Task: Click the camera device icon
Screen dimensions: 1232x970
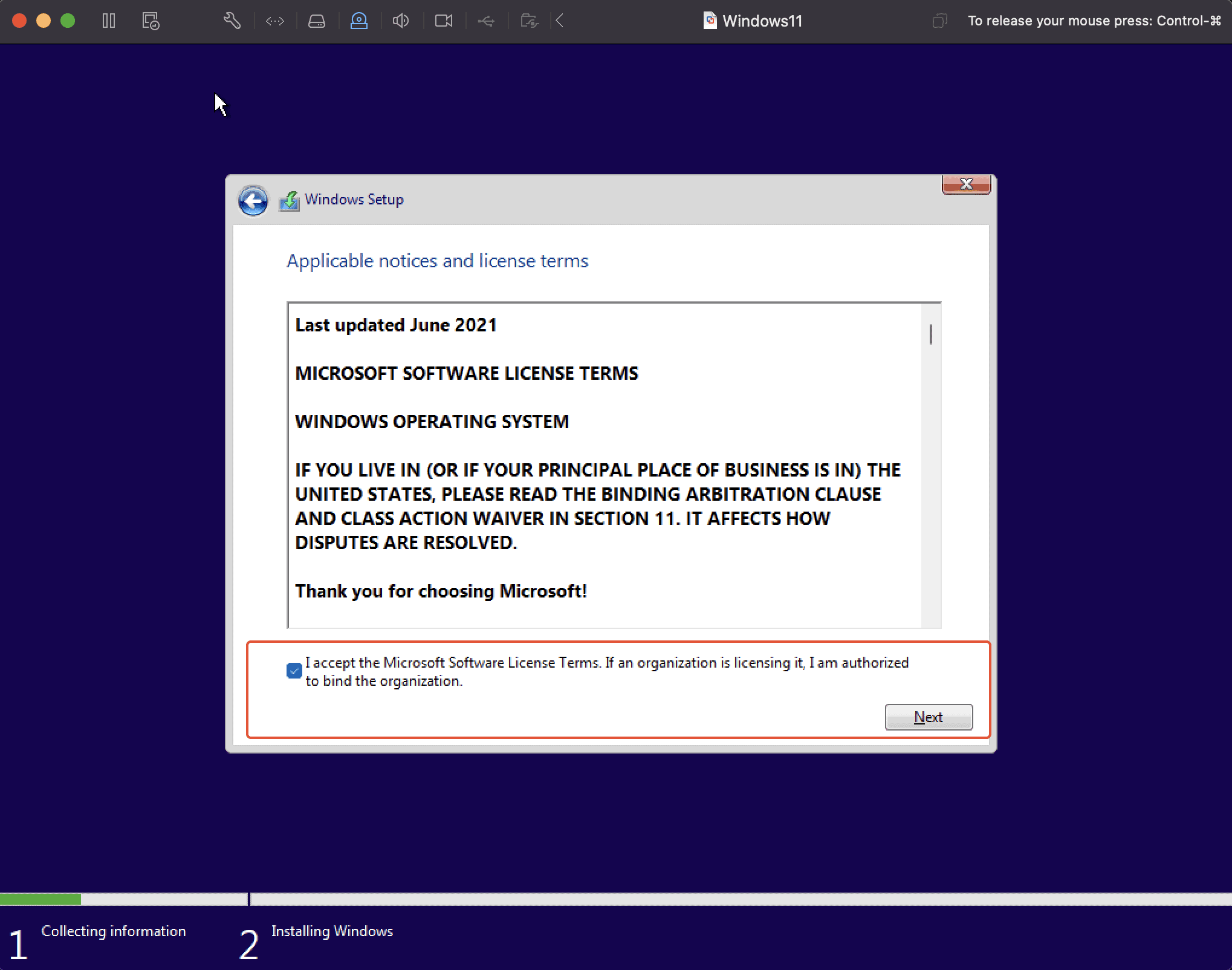Action: click(444, 21)
